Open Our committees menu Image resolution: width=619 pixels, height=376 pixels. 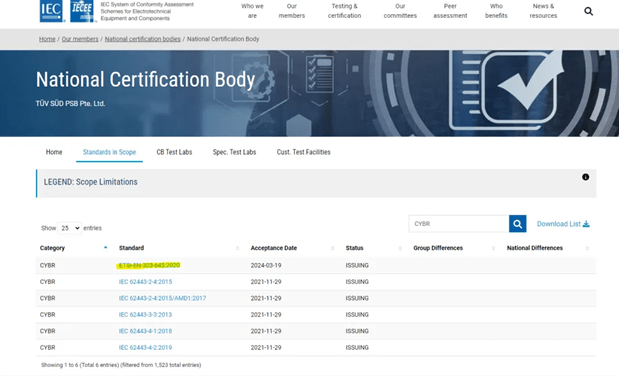(x=400, y=11)
